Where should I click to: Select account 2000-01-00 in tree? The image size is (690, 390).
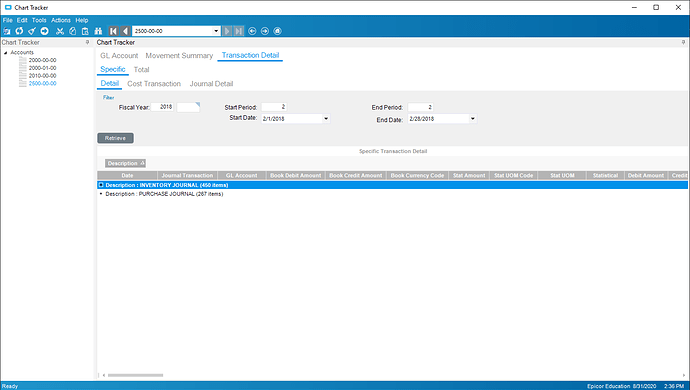(42, 68)
